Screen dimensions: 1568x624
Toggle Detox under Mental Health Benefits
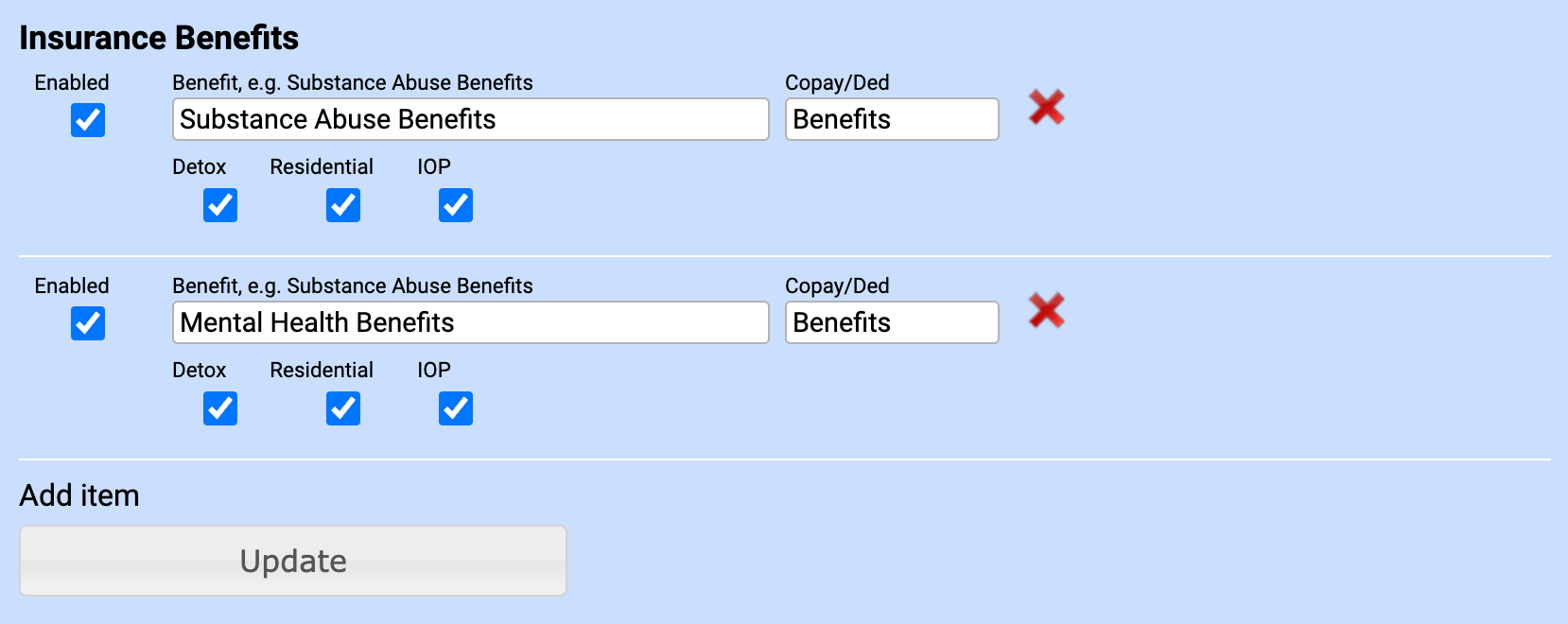[x=219, y=408]
